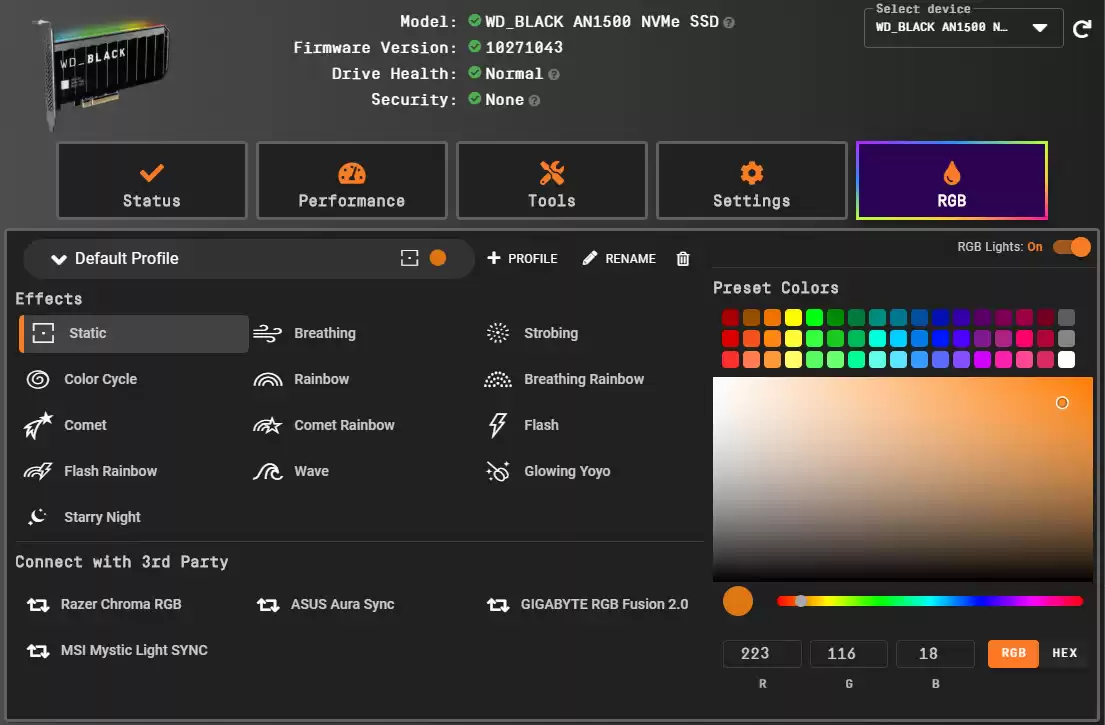The height and width of the screenshot is (725, 1105).
Task: Open the Select device dropdown
Action: 1040,28
